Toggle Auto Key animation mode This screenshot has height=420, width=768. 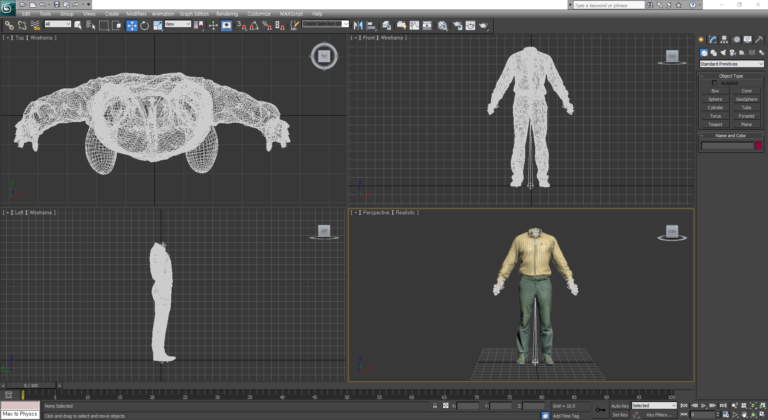(620, 405)
